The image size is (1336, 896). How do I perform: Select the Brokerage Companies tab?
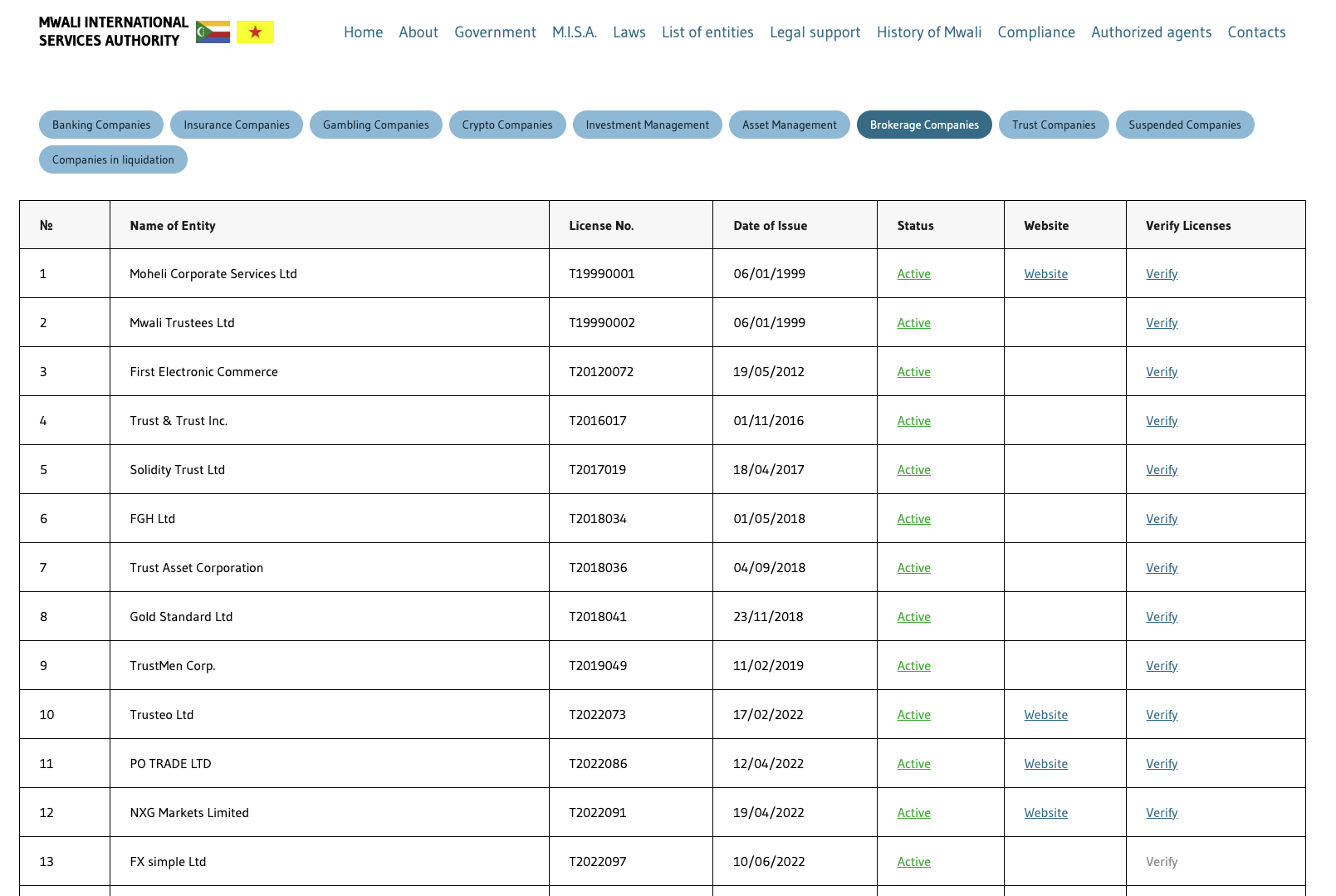[924, 125]
